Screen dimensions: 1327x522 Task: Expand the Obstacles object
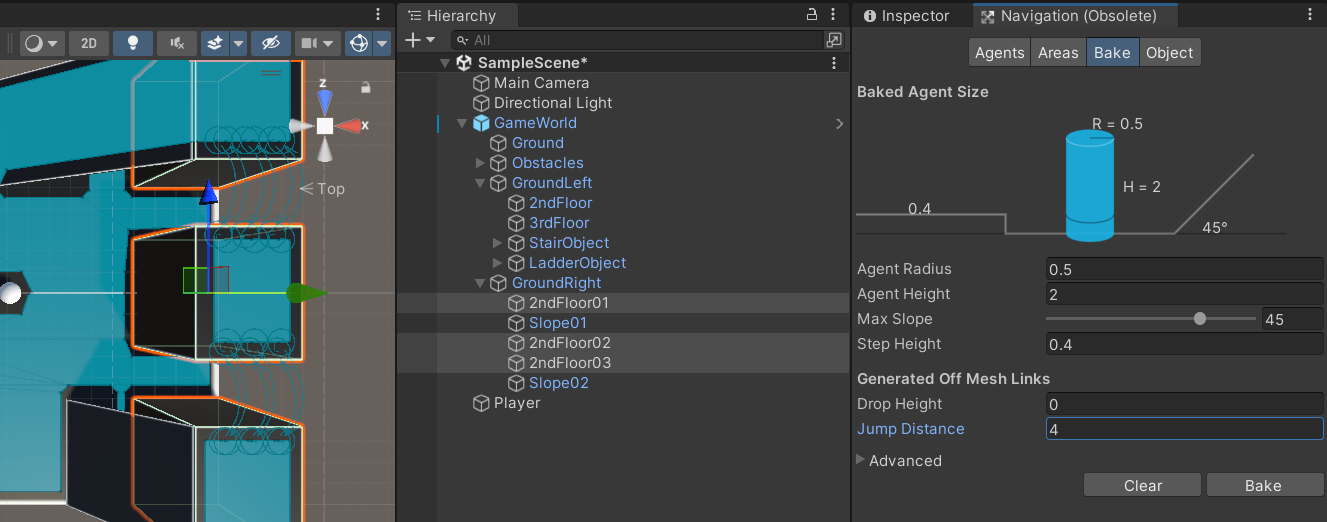(480, 163)
